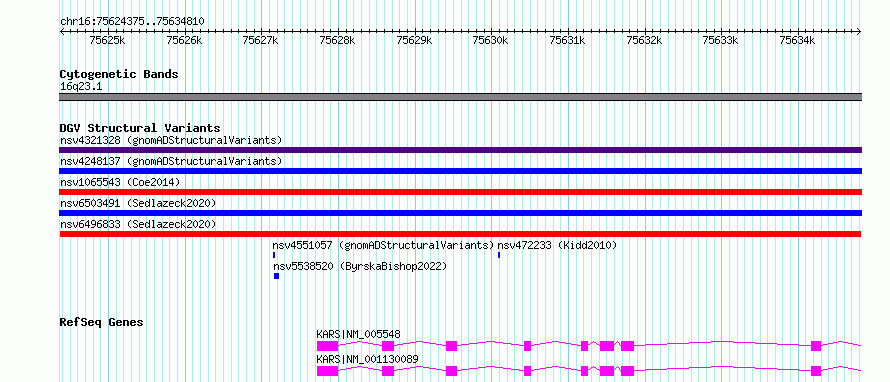Click the 75627k ruler tick label

[260, 40]
